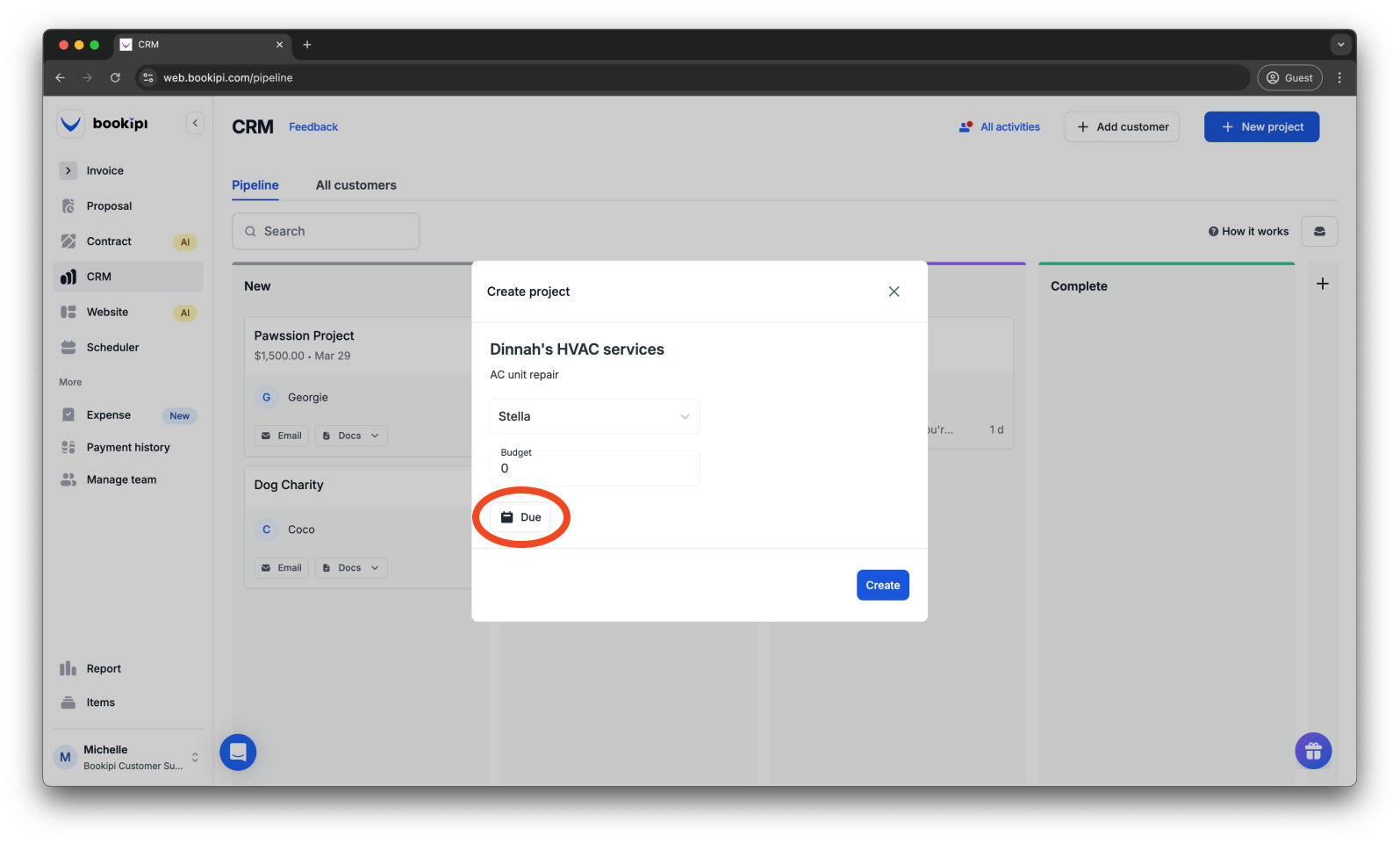The height and width of the screenshot is (843, 1400).
Task: Close the Create project dialog
Action: (x=894, y=292)
